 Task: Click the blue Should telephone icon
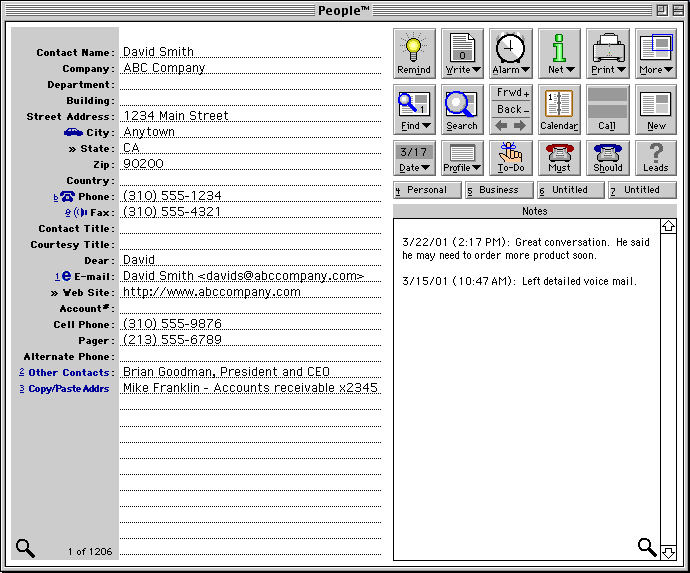(x=607, y=157)
